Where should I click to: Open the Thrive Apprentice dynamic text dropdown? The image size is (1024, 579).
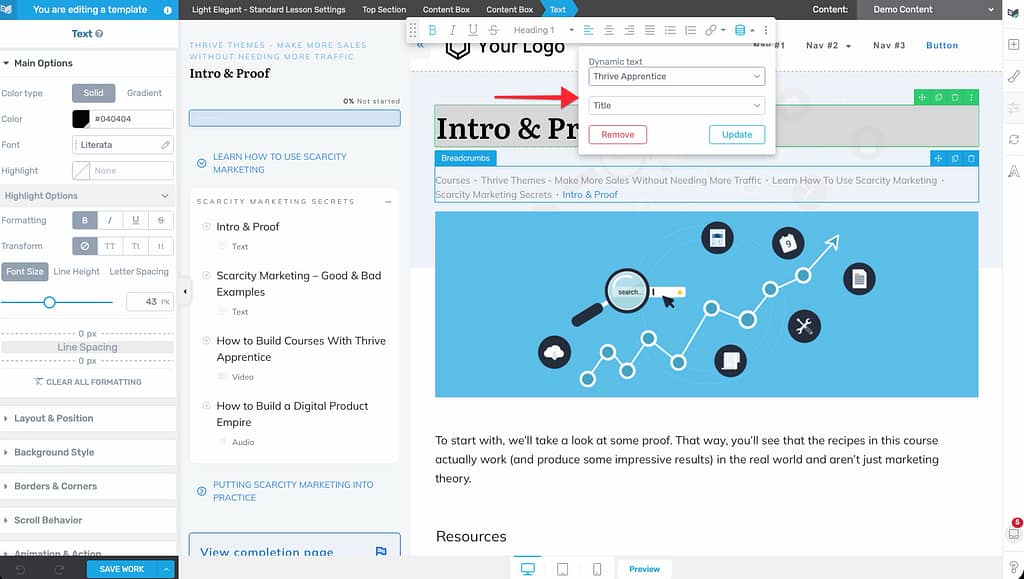tap(676, 76)
